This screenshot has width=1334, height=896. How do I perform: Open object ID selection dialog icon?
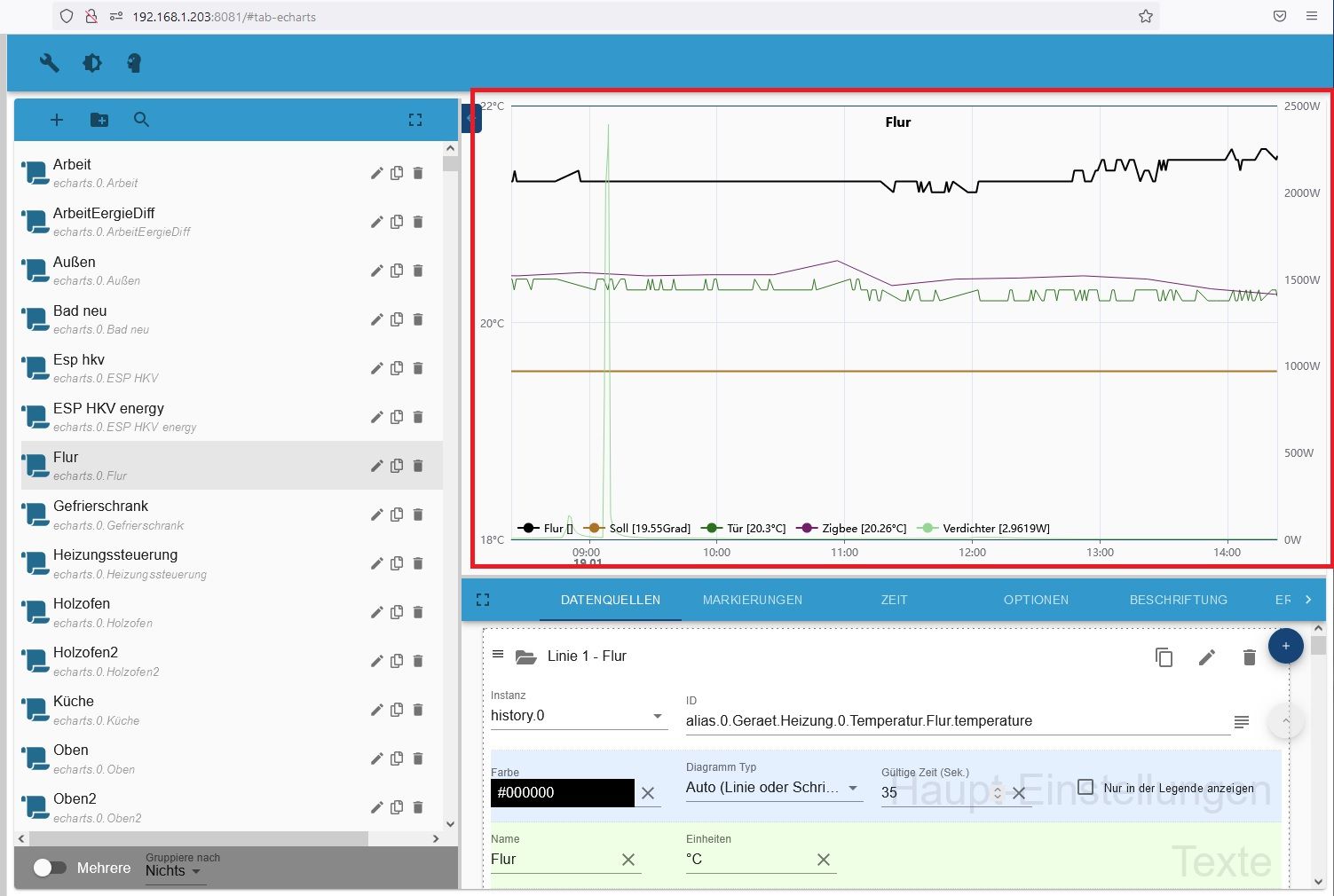click(1242, 722)
